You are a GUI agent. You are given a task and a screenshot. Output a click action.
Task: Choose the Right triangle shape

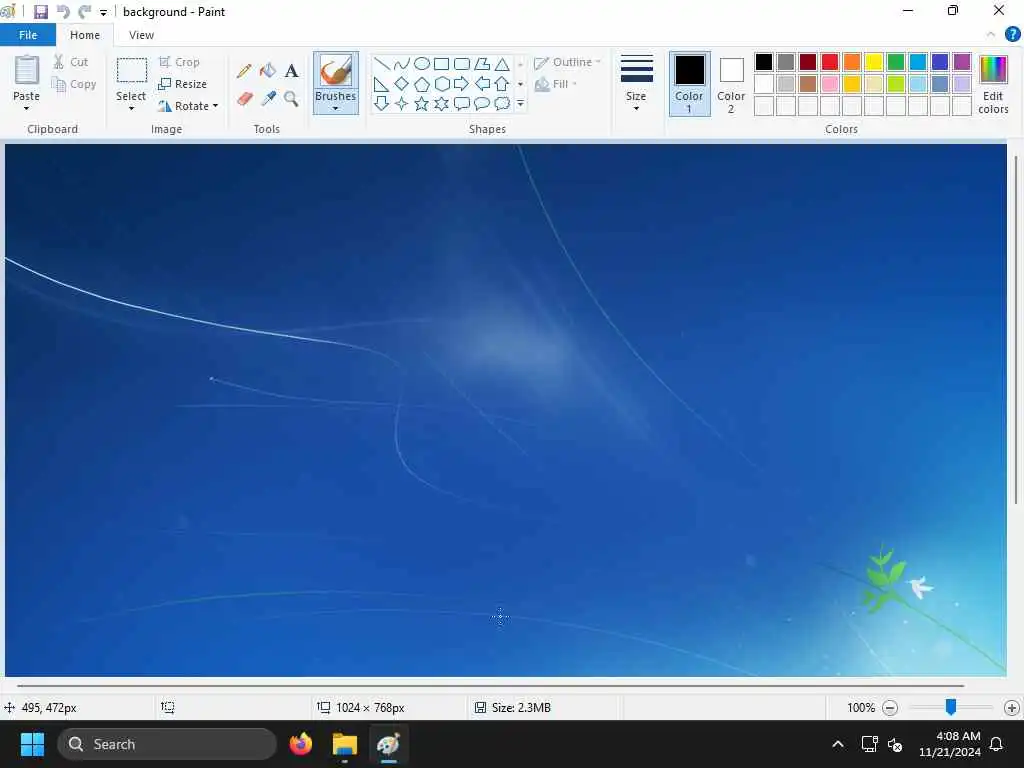(x=381, y=84)
